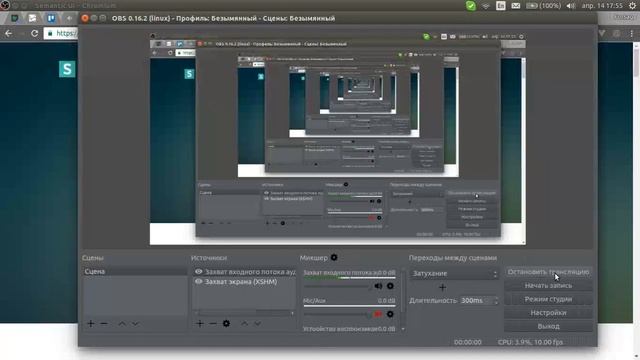Select Захват входного потока source row
Screen dimensions: 640x360
(x=244, y=271)
